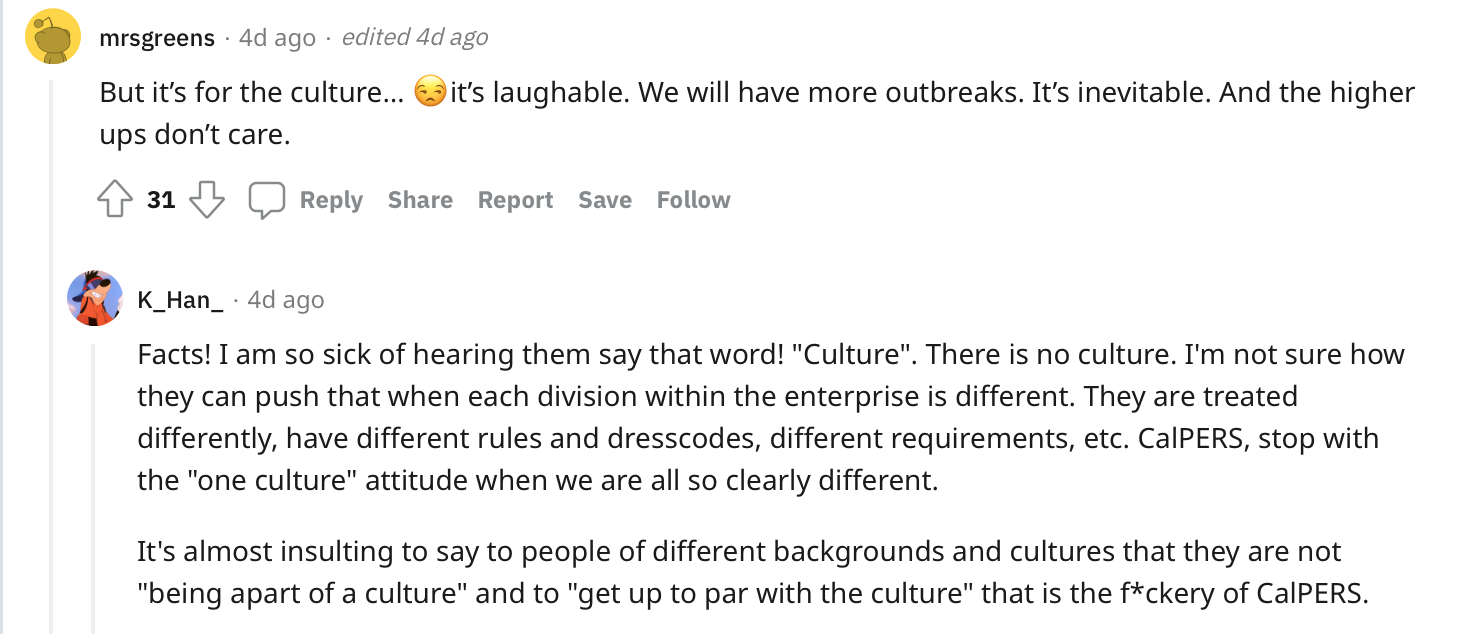This screenshot has height=634, width=1466.
Task: Follow the mrsgreens comment thread
Action: [693, 200]
